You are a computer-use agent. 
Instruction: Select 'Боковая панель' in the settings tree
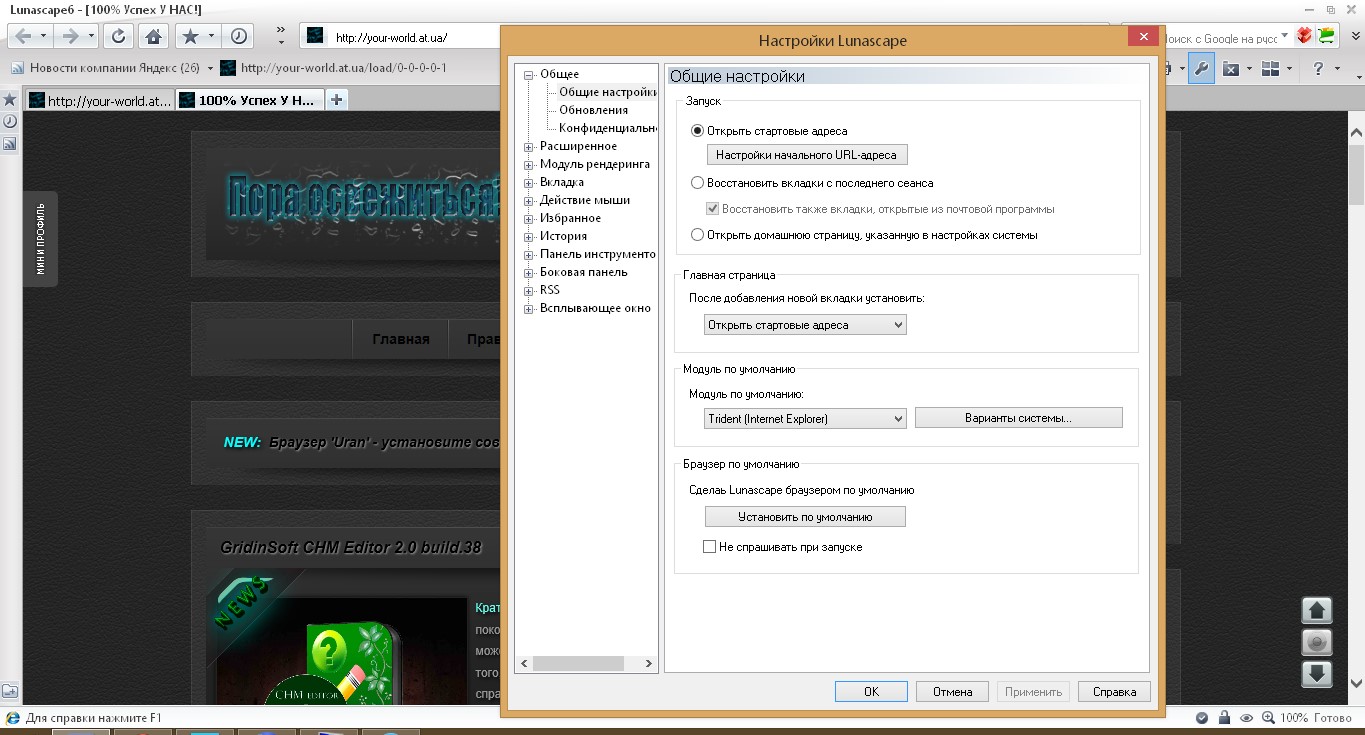pyautogui.click(x=584, y=272)
